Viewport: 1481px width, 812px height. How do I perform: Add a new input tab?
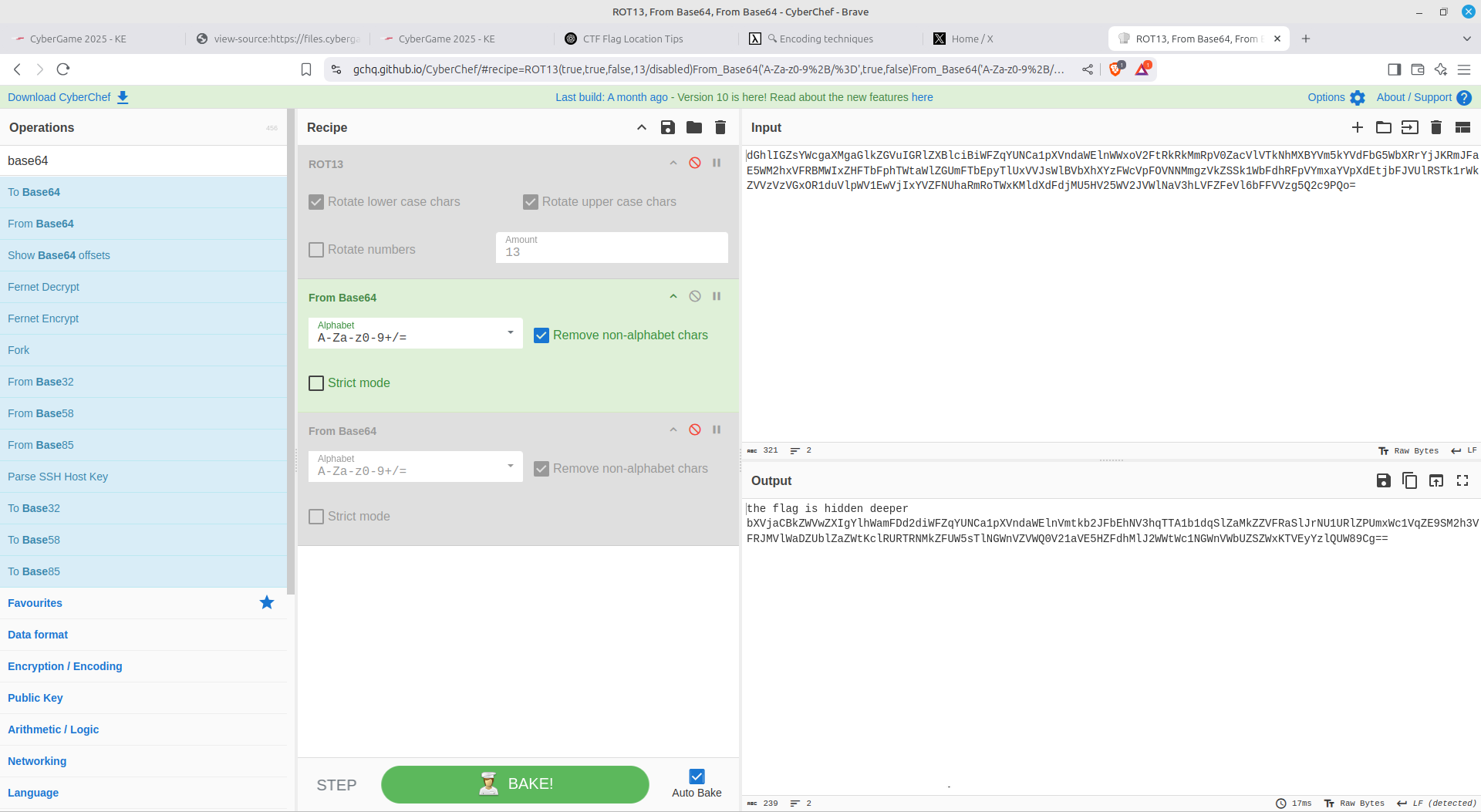1358,127
